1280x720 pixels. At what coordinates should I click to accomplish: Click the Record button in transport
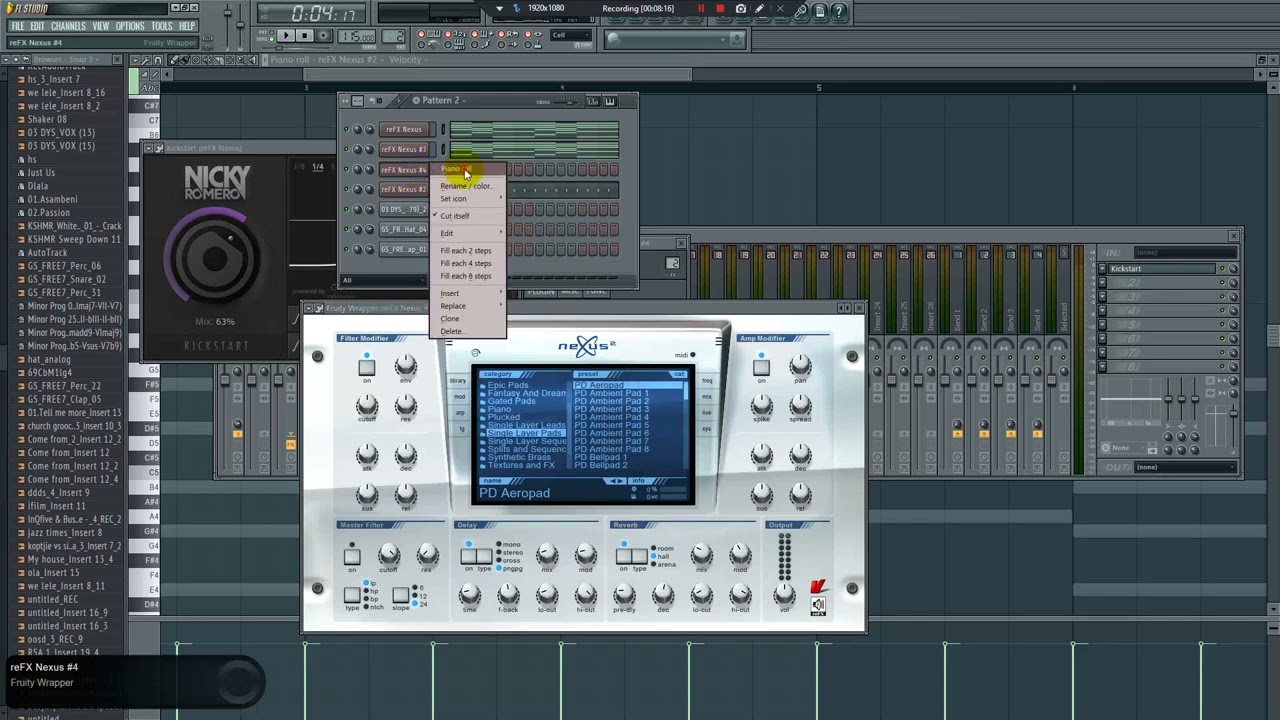325,36
